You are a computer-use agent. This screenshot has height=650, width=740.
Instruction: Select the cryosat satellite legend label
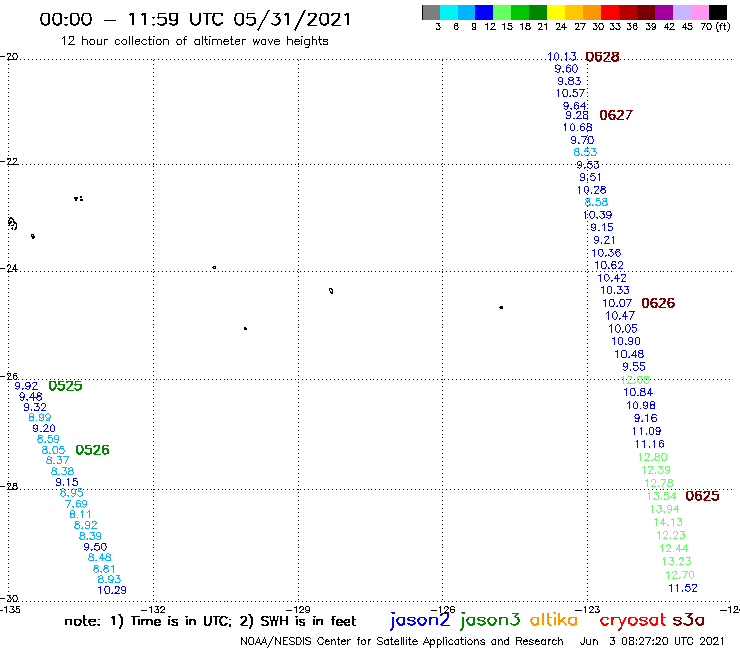click(x=632, y=620)
